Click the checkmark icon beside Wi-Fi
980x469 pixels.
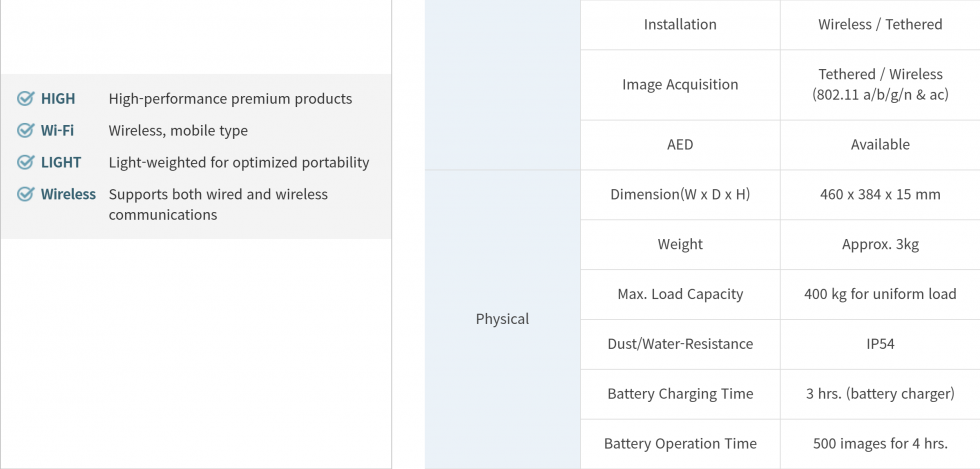26,131
